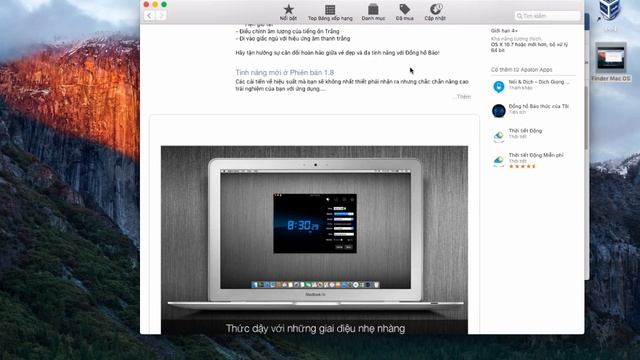Open the Cập nhật updates tab
640x360 pixels.
[x=435, y=12]
